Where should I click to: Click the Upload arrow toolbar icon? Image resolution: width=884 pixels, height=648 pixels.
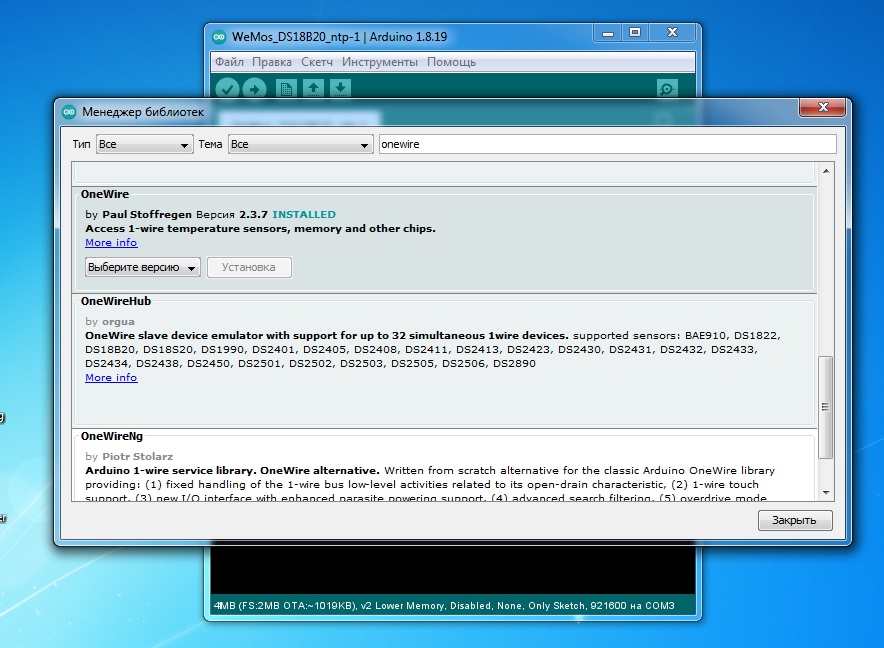coord(254,89)
